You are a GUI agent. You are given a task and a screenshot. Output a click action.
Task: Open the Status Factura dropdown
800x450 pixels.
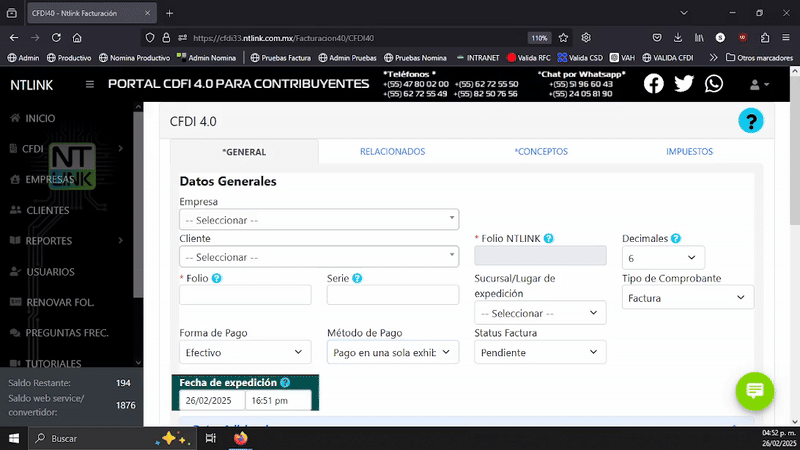540,352
